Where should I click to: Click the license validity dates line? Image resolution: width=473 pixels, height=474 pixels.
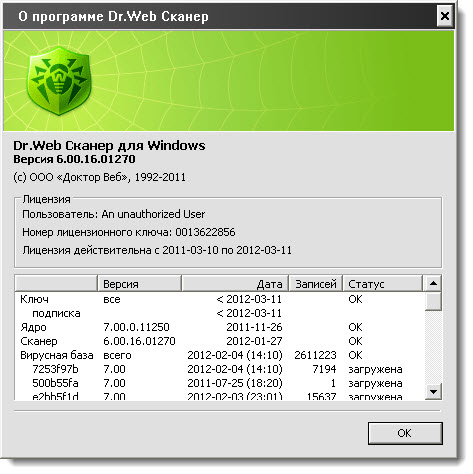click(x=157, y=250)
